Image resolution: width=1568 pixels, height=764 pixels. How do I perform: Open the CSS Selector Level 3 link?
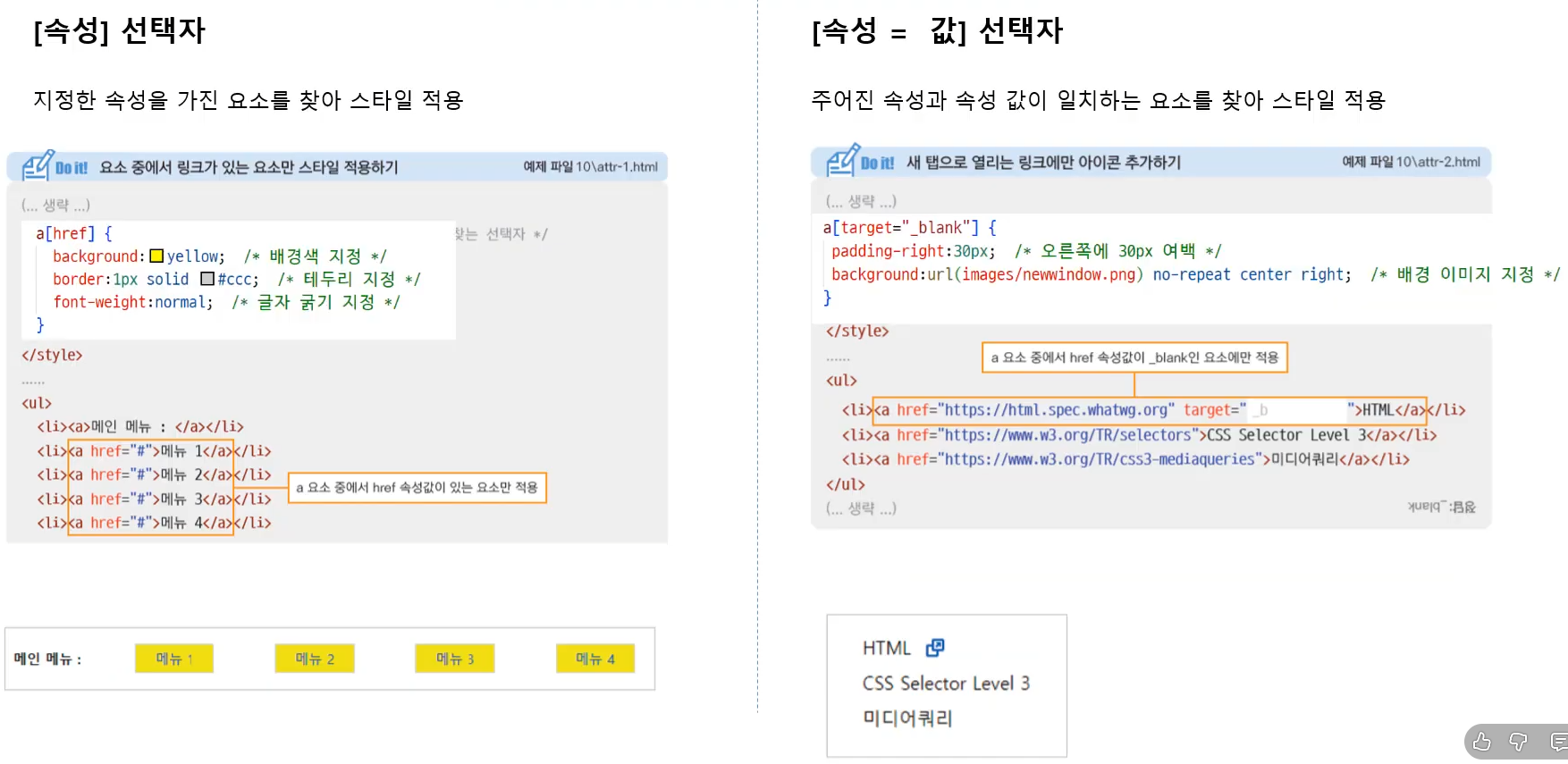[x=946, y=684]
